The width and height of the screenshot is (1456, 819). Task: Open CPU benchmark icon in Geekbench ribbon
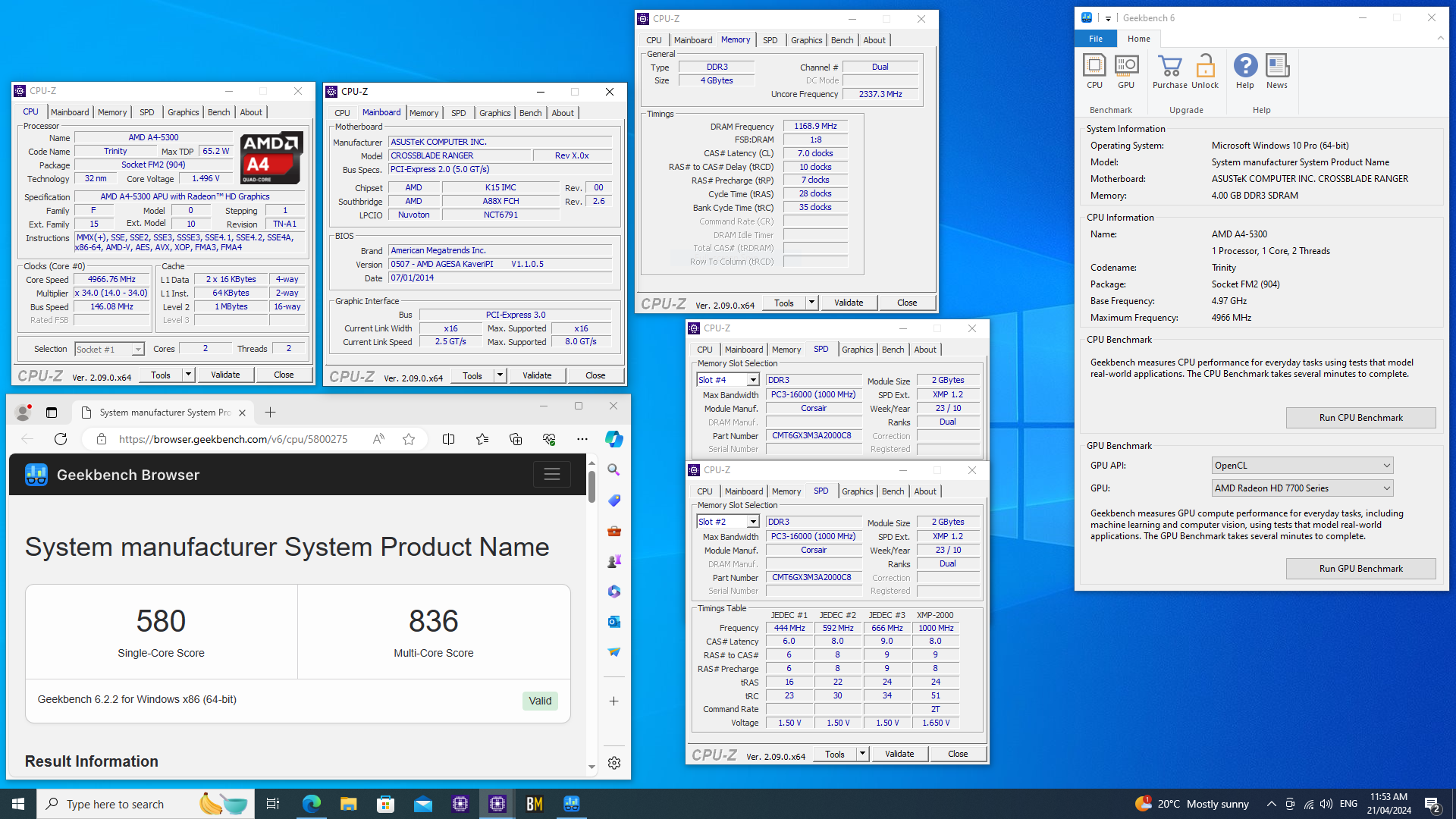pos(1094,71)
